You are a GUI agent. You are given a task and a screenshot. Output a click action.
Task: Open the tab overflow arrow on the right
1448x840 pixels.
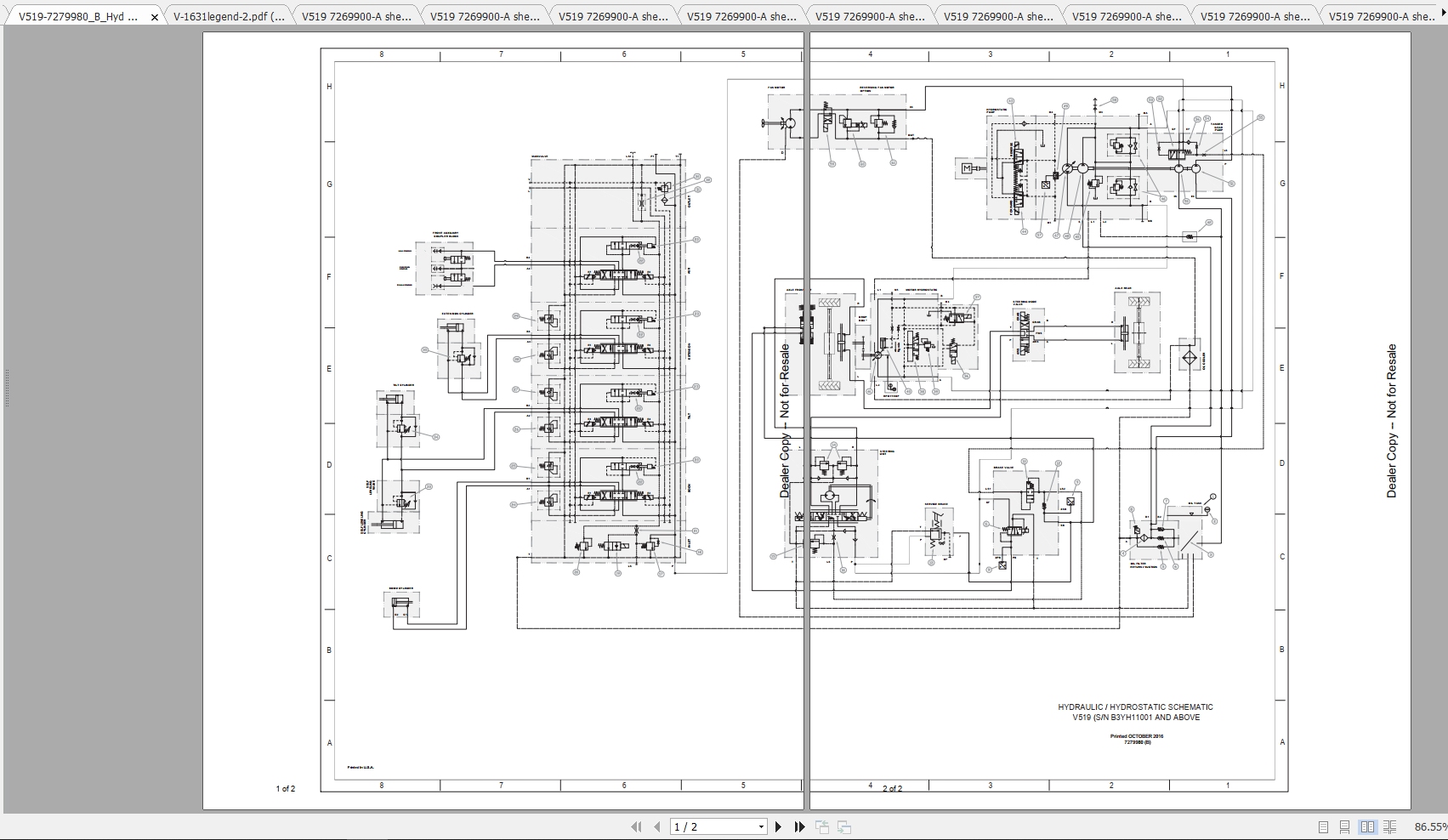[1443, 14]
